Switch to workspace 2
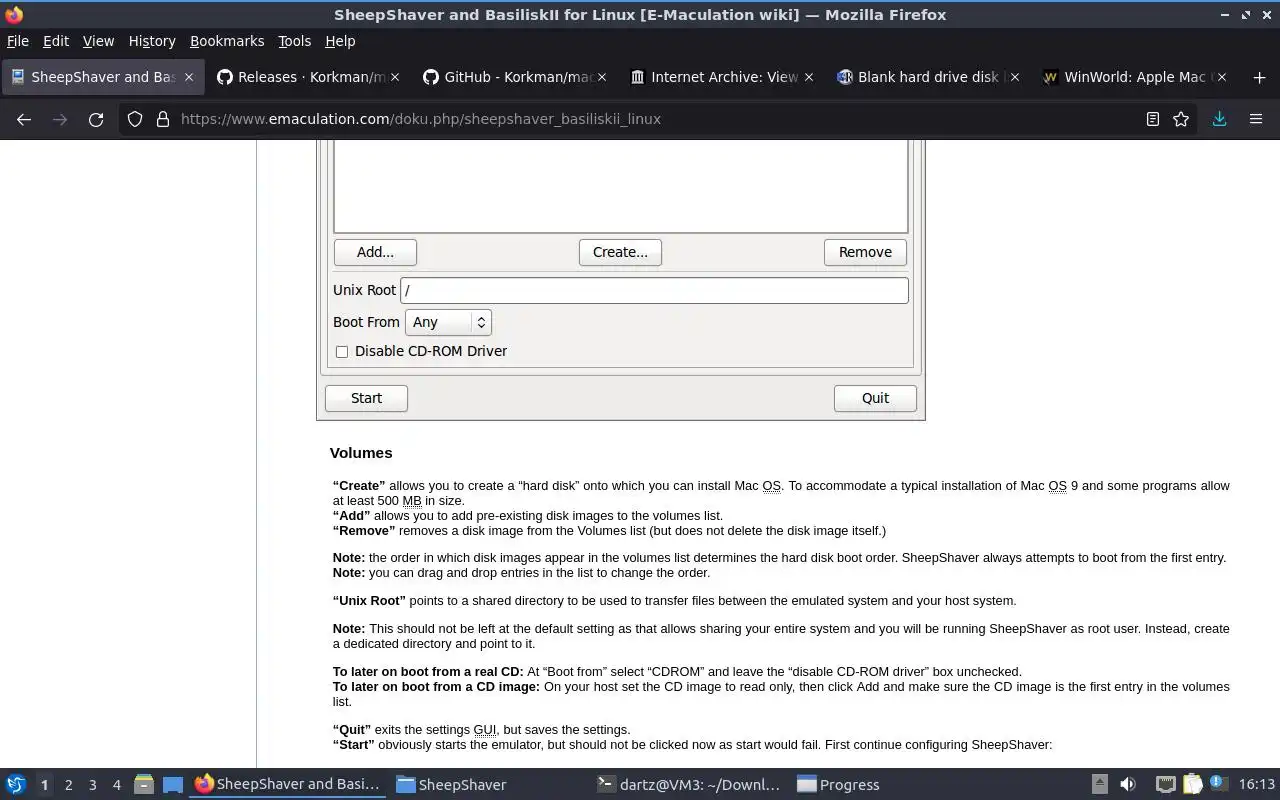The height and width of the screenshot is (800, 1280). click(68, 785)
